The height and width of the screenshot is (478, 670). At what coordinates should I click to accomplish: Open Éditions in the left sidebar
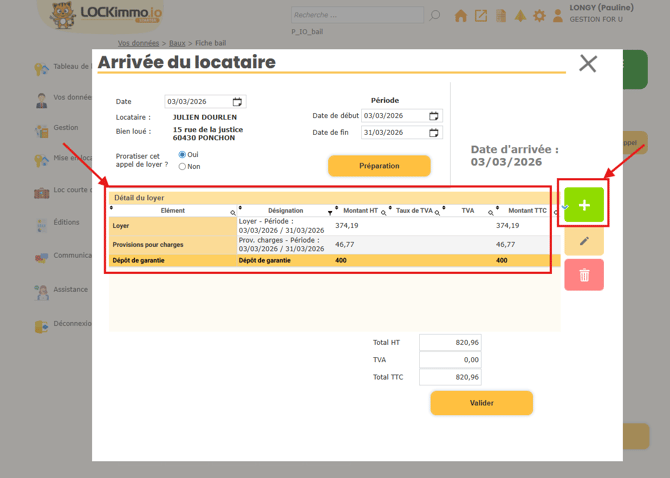coord(66,222)
